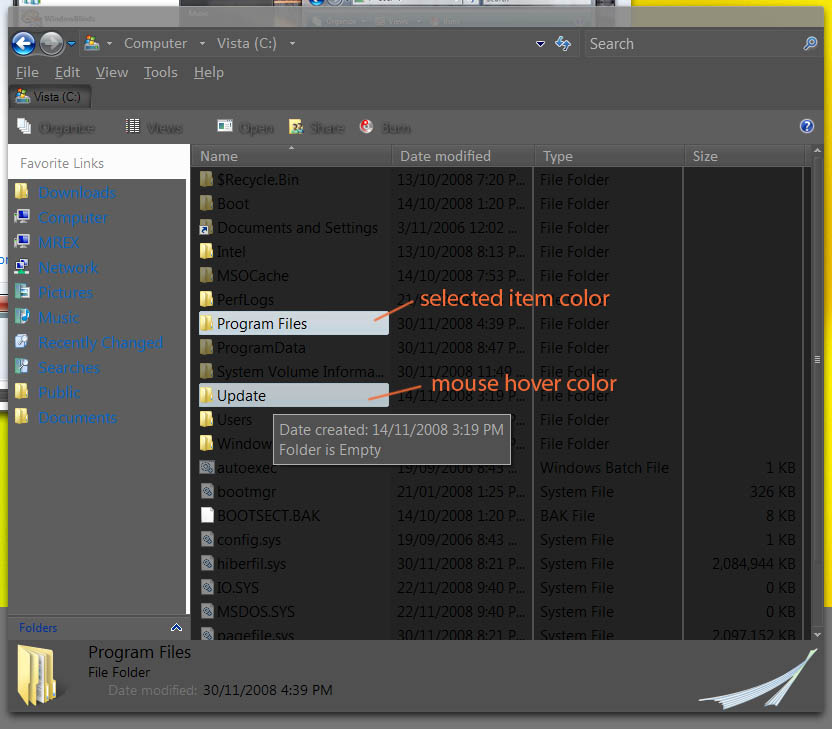Click the Forward navigation arrow
The height and width of the screenshot is (729, 832).
pyautogui.click(x=51, y=43)
